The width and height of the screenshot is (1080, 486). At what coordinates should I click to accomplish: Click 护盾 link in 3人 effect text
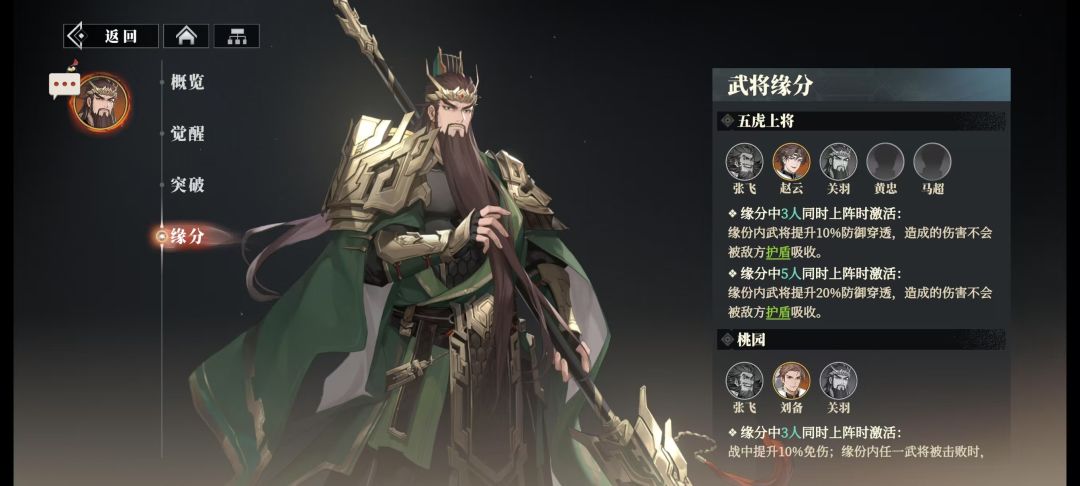(x=778, y=252)
